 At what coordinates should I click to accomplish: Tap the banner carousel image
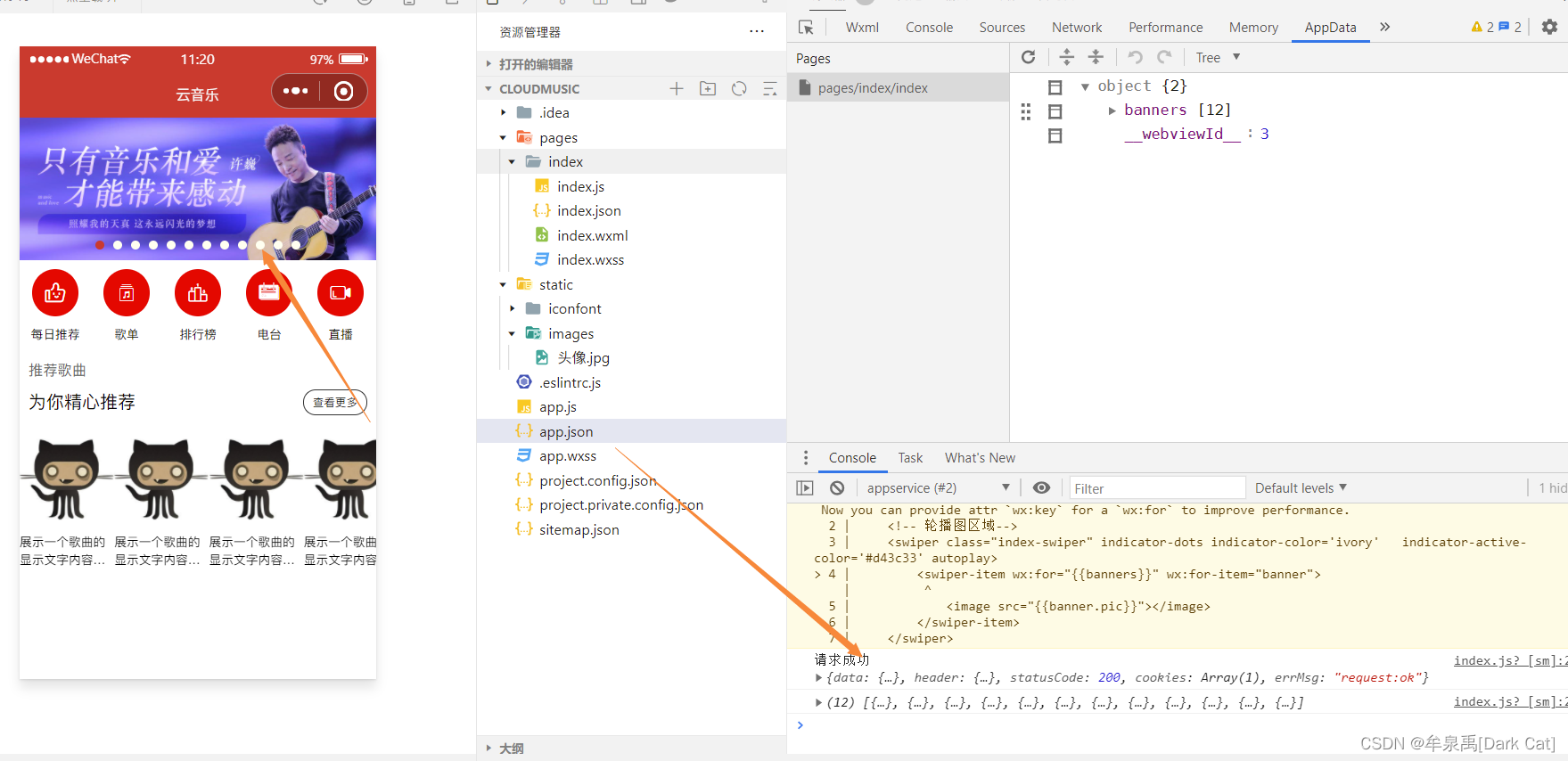pos(198,188)
